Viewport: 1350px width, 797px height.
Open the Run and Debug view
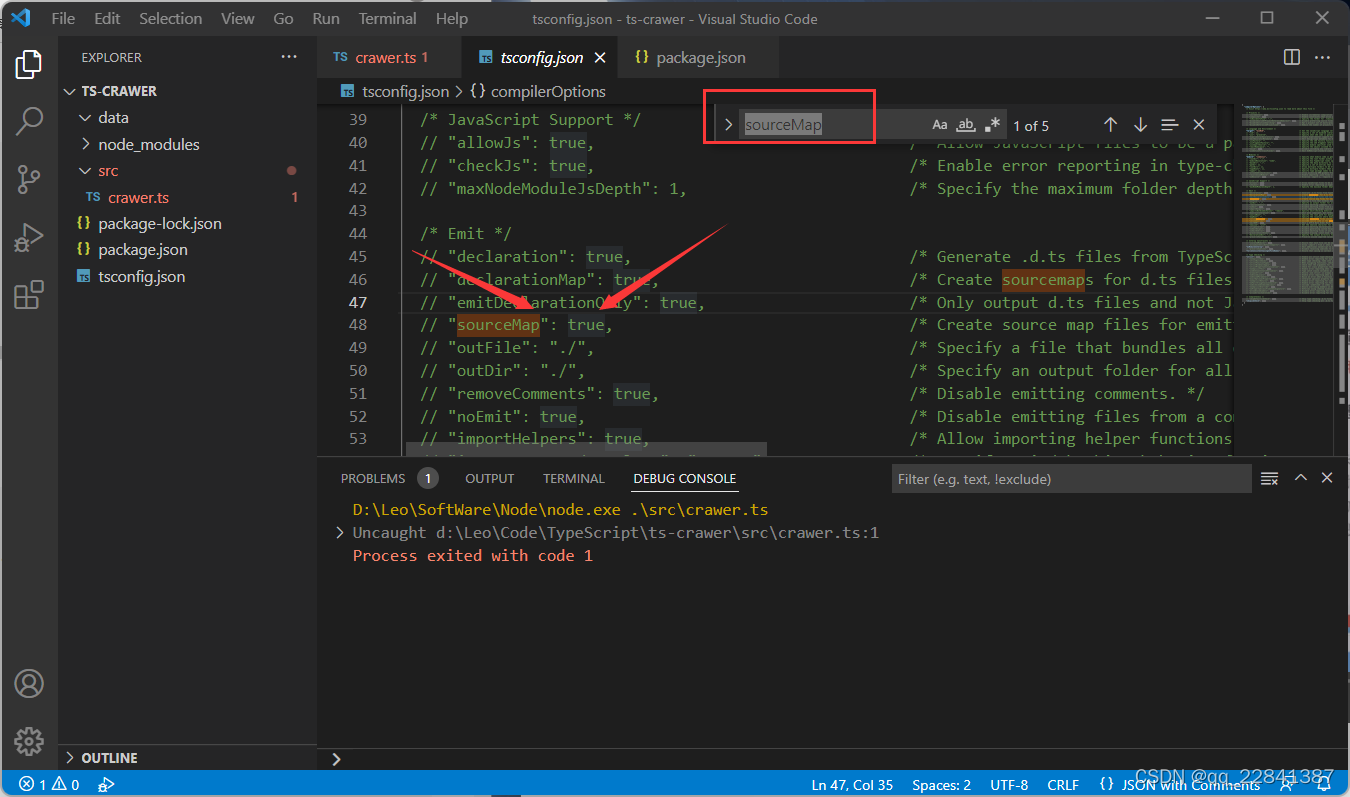pos(29,237)
